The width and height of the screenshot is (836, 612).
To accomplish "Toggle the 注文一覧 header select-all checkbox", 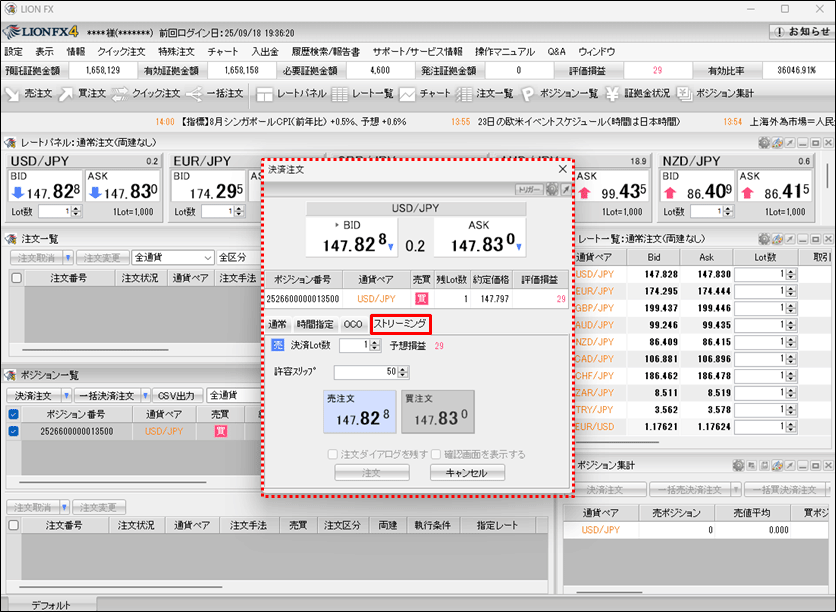I will pos(15,278).
